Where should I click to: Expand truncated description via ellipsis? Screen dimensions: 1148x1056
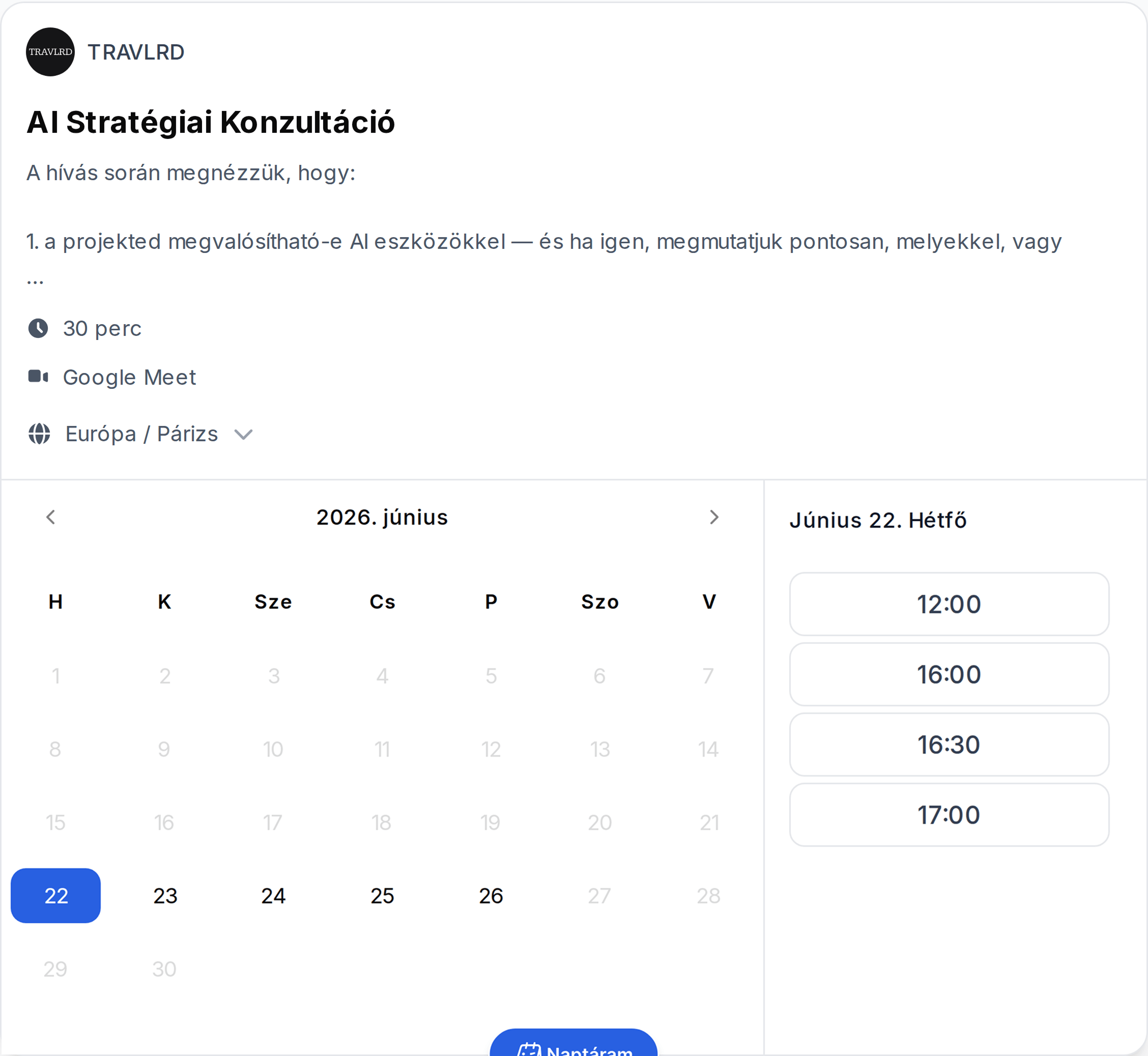pyautogui.click(x=35, y=281)
